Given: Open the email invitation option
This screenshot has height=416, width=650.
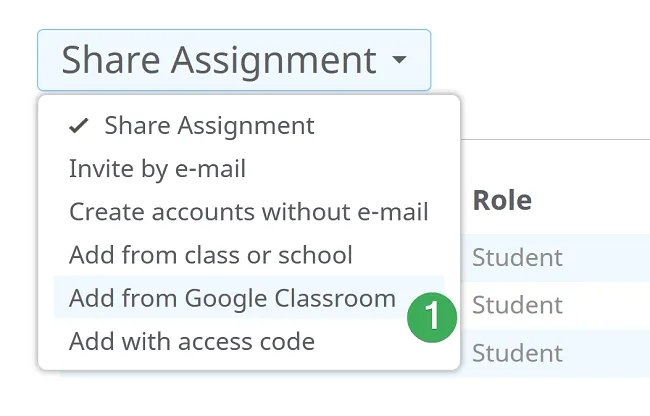Looking at the screenshot, I should pyautogui.click(x=157, y=169).
